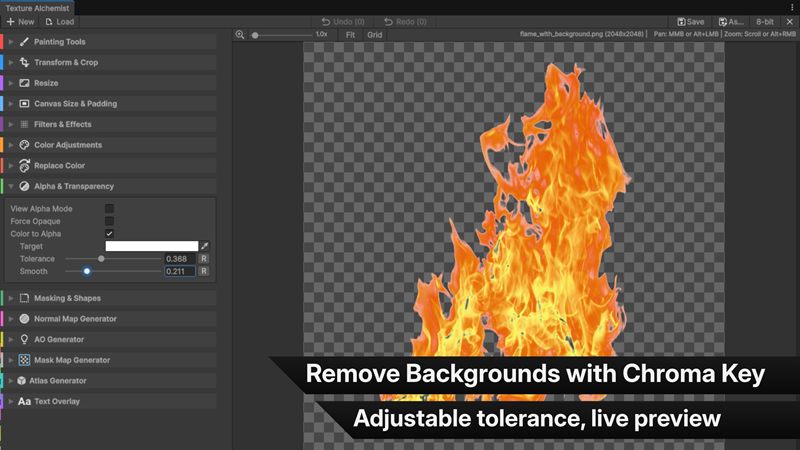
Task: Click the Alpha & Transparency icon
Action: (24, 186)
